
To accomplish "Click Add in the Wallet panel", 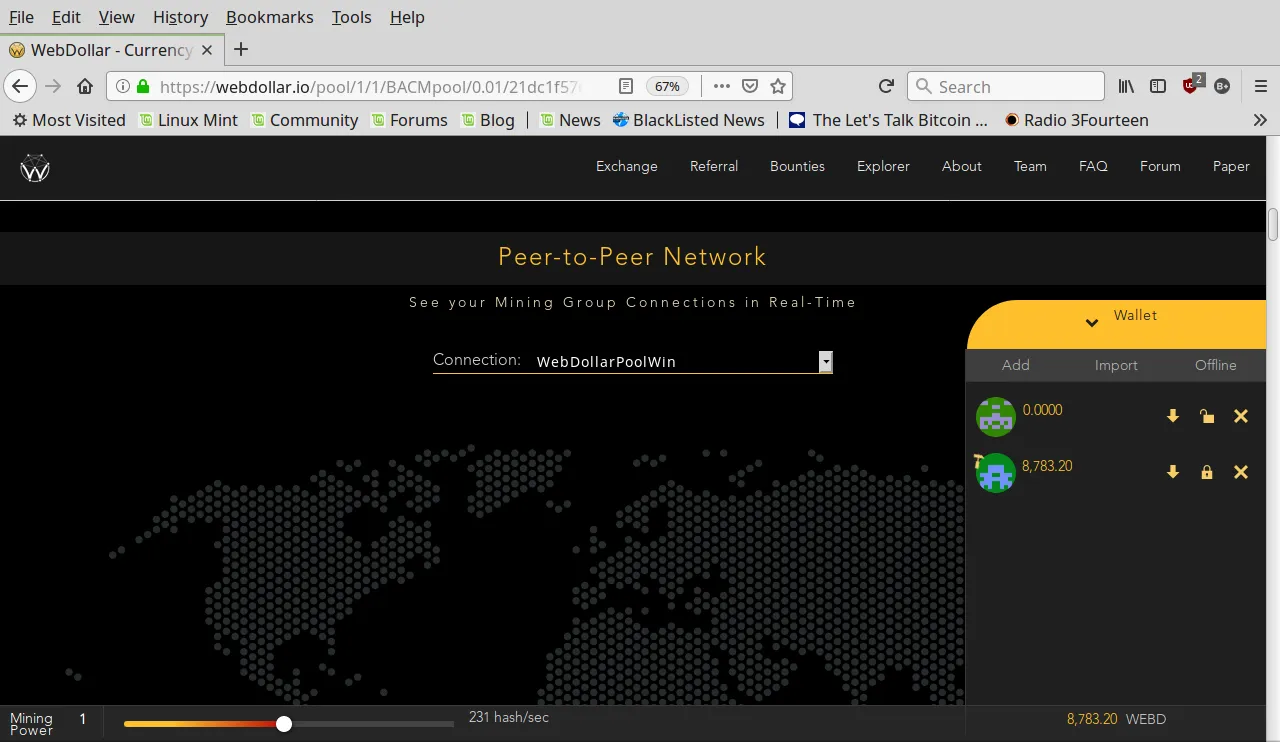I will [1016, 365].
